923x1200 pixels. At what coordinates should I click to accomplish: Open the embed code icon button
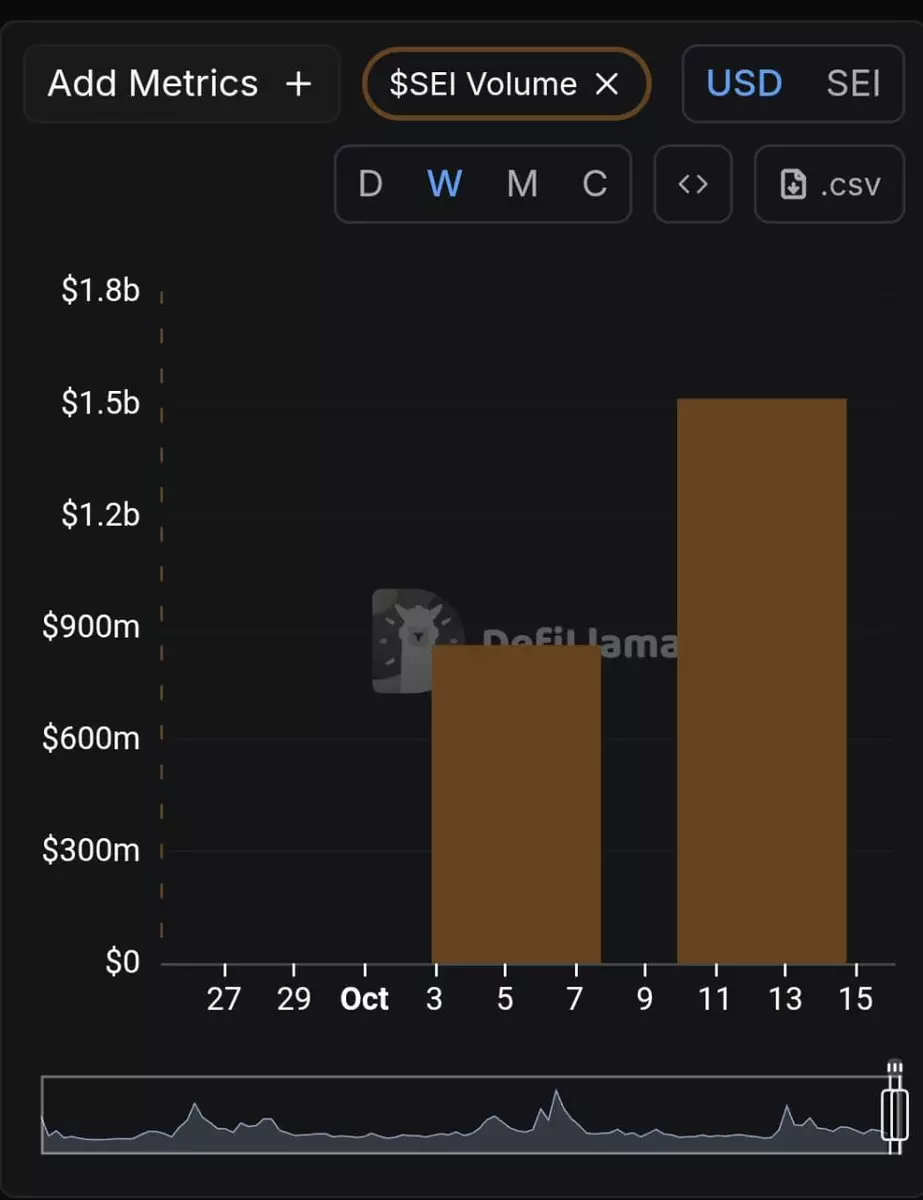pos(693,184)
